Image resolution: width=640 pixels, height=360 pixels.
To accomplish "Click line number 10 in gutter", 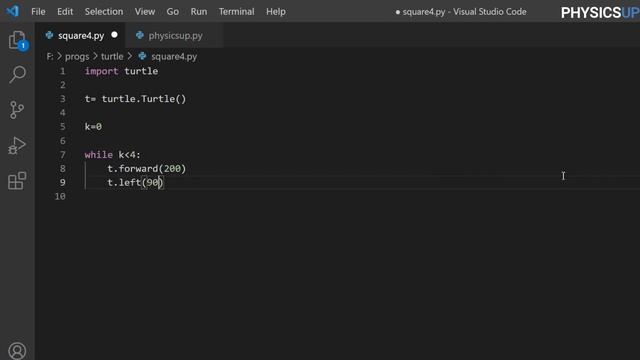I will coord(60,196).
